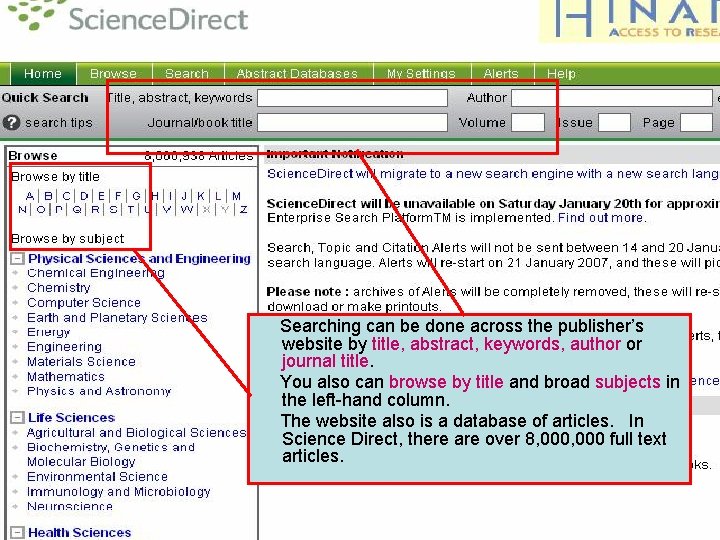The height and width of the screenshot is (540, 720).
Task: Click the Author search field
Action: 612,98
